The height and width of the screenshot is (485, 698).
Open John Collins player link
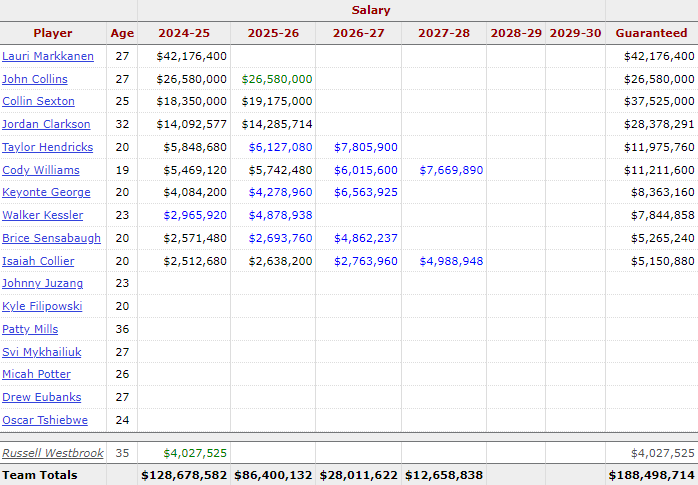click(x=35, y=79)
